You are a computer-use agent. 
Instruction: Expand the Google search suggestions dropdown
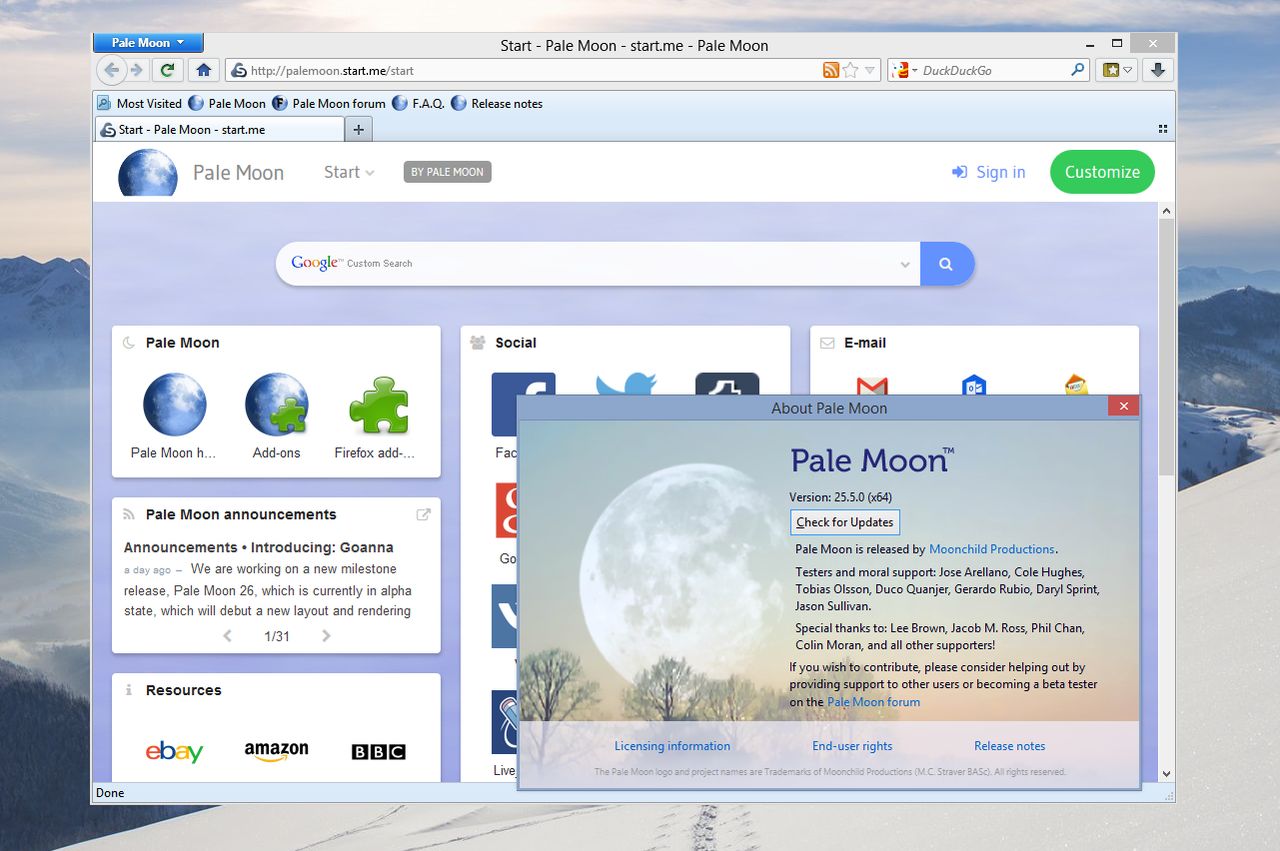pos(905,265)
